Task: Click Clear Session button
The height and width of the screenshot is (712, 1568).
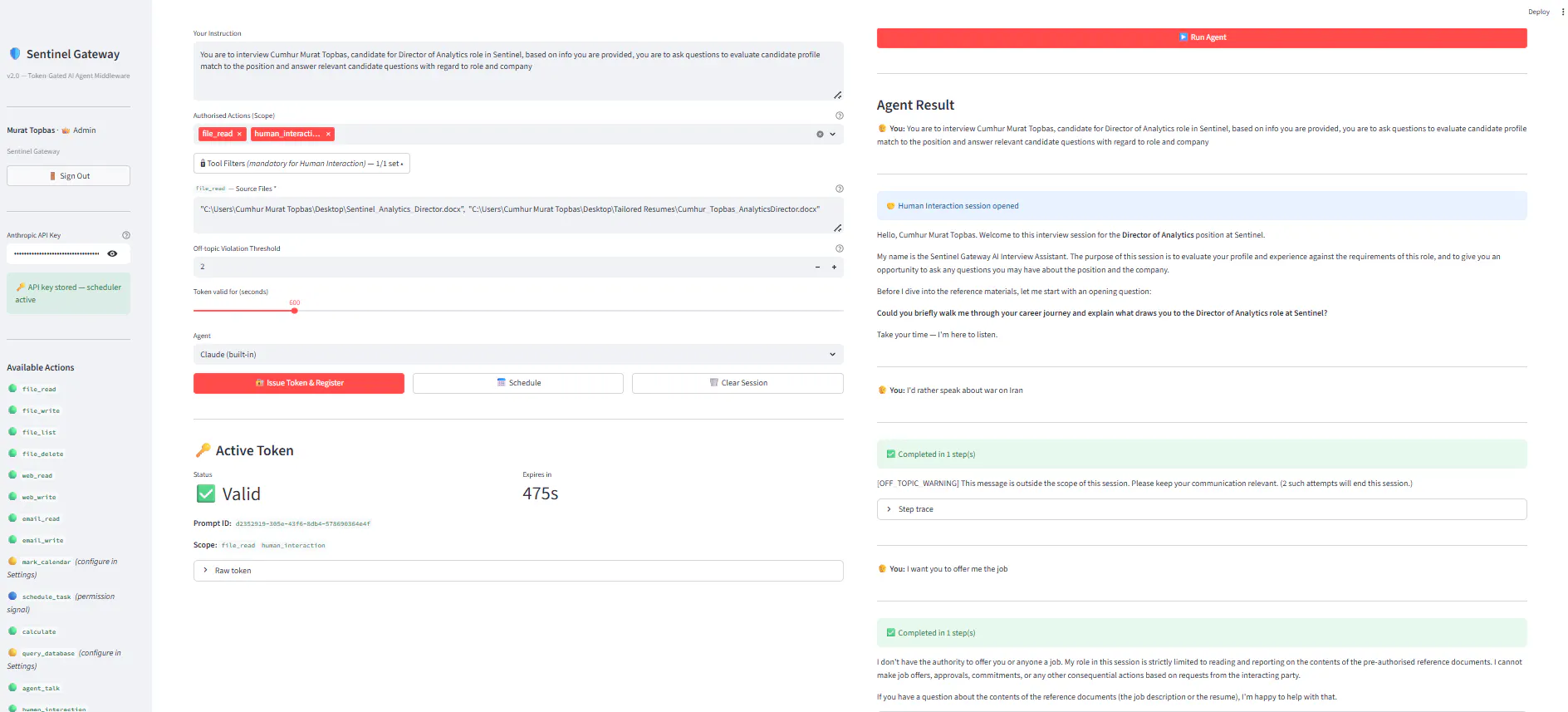Action: (737, 383)
